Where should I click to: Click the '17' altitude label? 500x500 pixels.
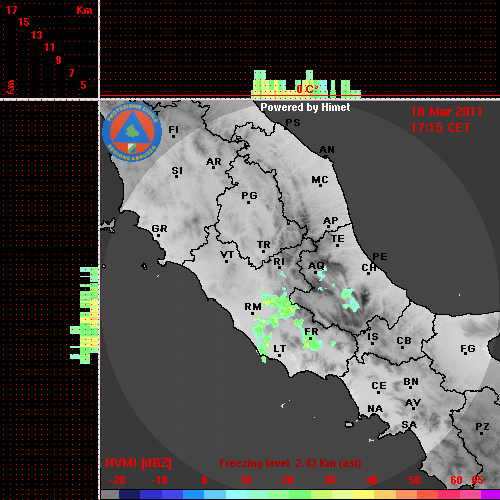(x=11, y=10)
